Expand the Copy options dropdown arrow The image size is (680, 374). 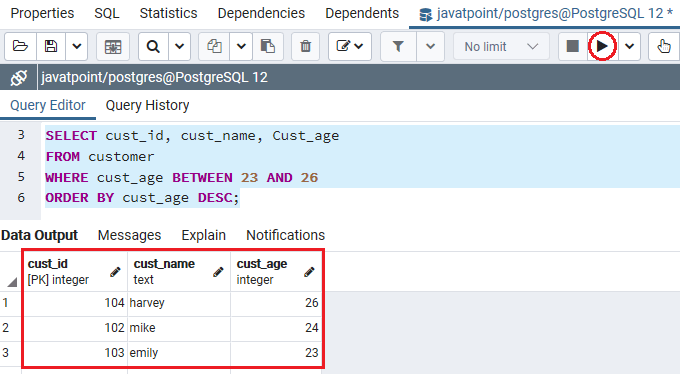pyautogui.click(x=241, y=46)
